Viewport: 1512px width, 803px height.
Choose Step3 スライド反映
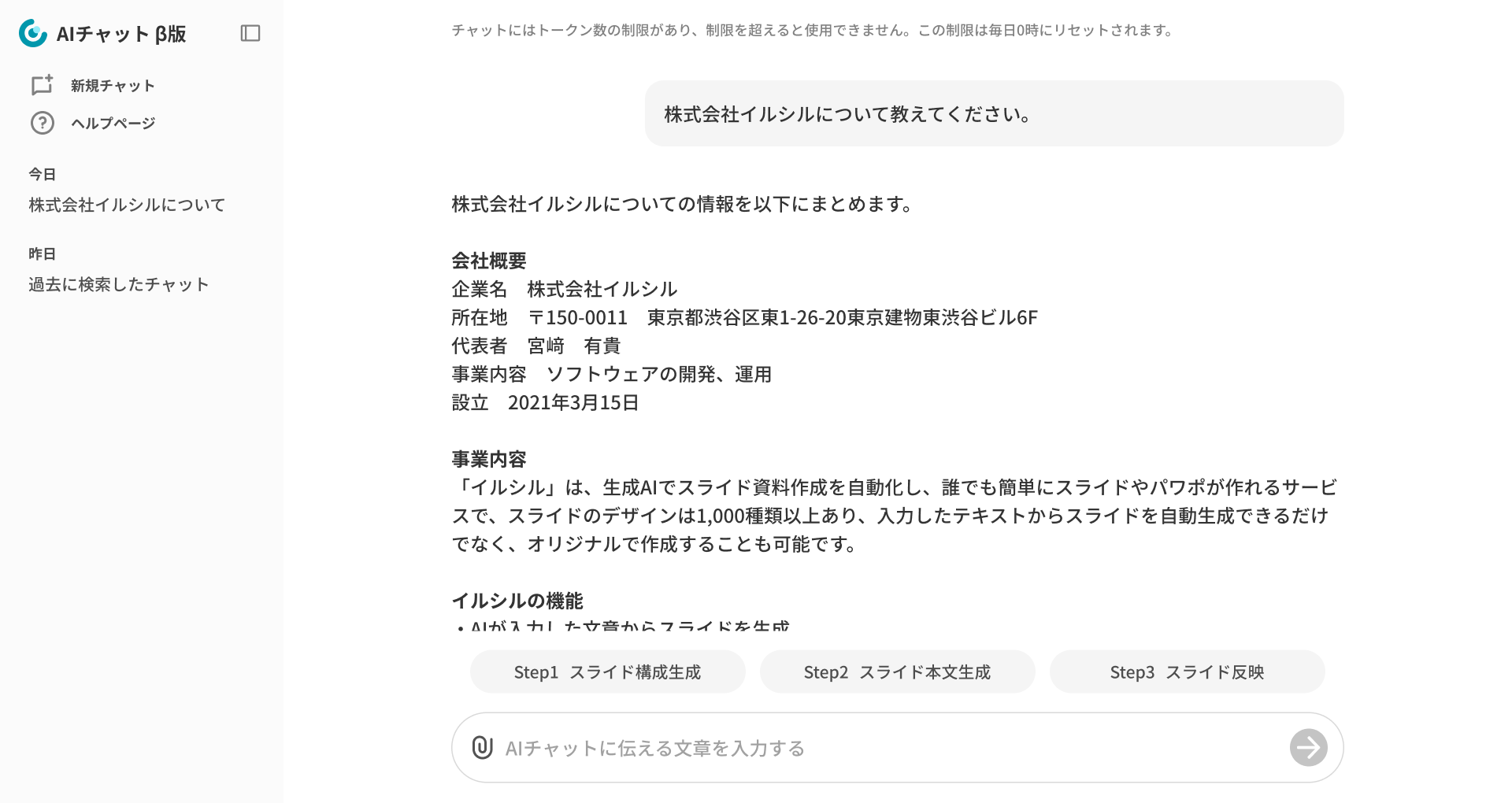click(x=1187, y=672)
